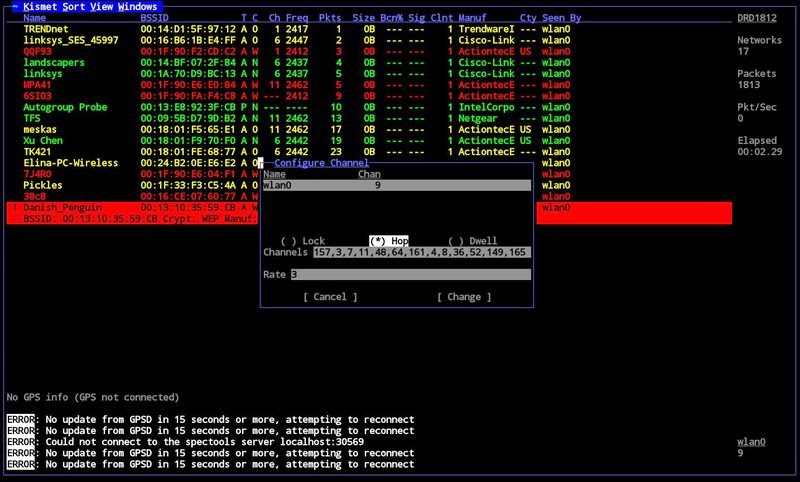Click BSSID 00:24:B2:0E:E6:E2

tap(188, 163)
